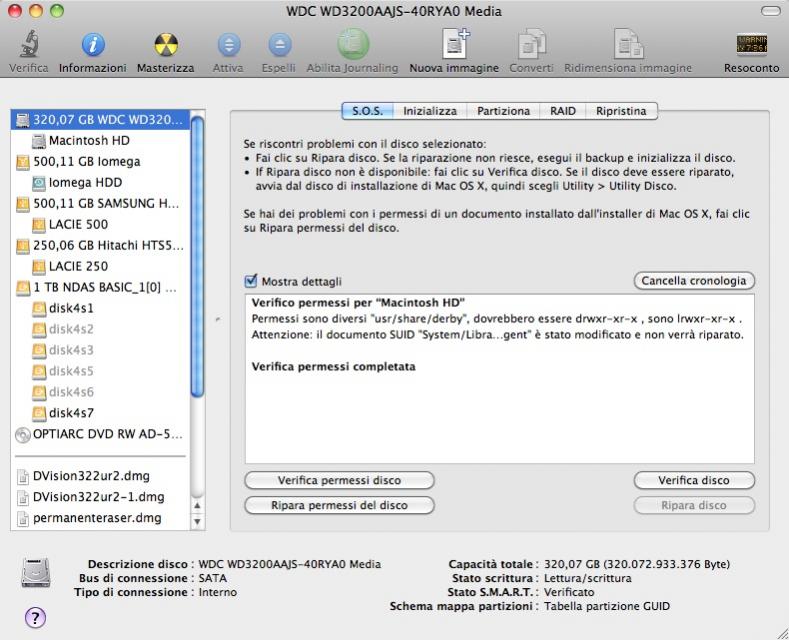Open the RAID tab
Screen dimensions: 789x640
coord(563,111)
